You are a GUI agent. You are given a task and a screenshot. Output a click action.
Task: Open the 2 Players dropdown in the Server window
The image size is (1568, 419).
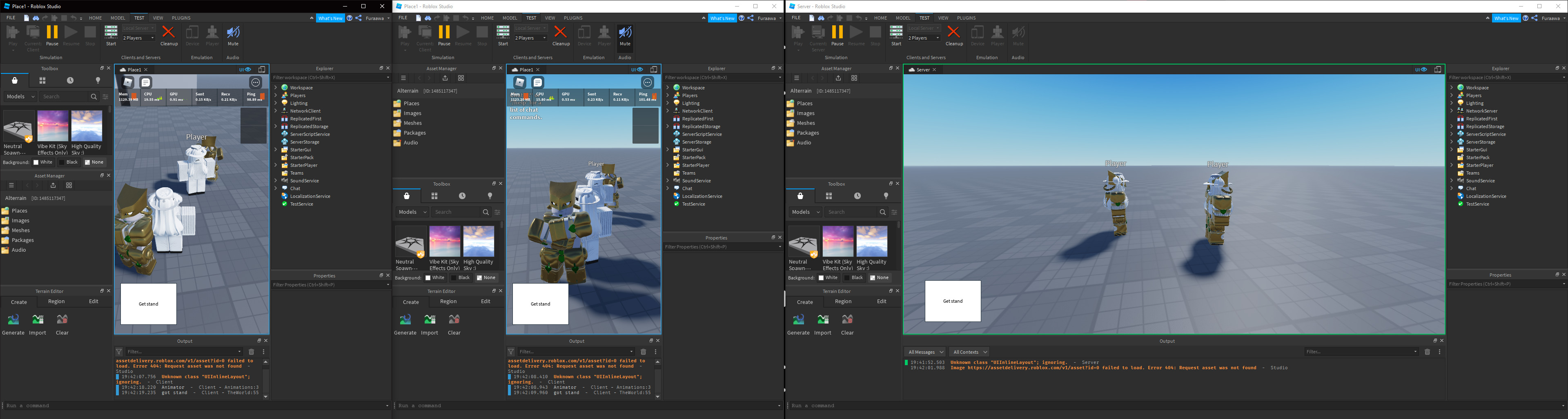[x=924, y=38]
